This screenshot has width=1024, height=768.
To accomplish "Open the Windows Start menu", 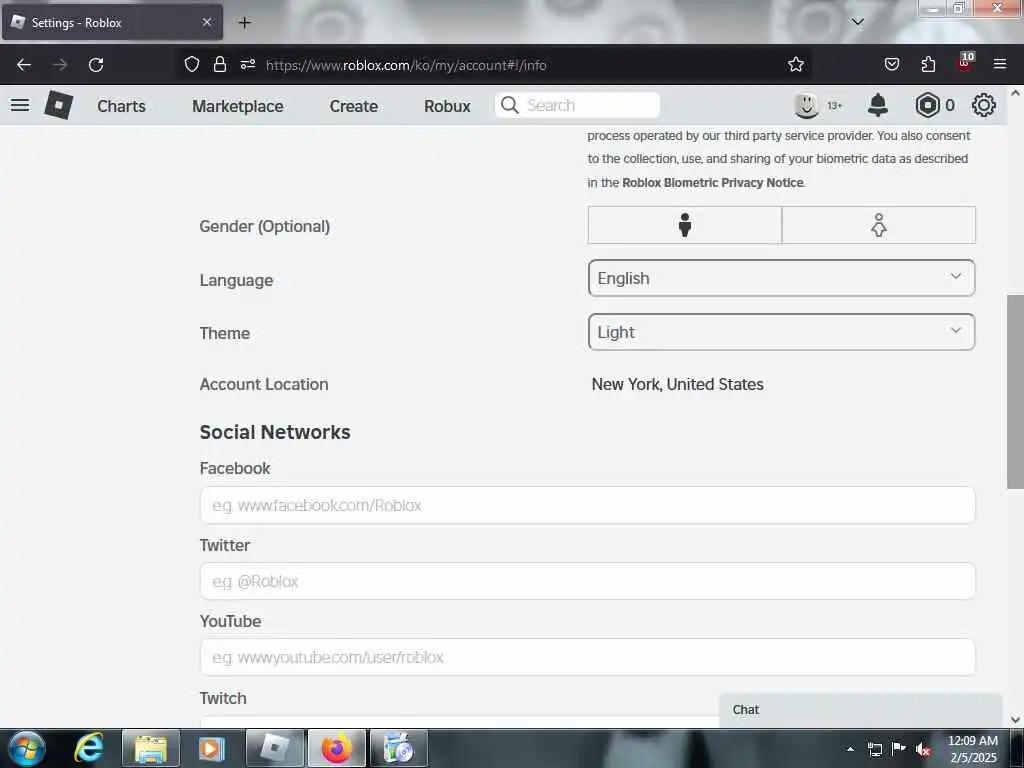I will coord(26,748).
